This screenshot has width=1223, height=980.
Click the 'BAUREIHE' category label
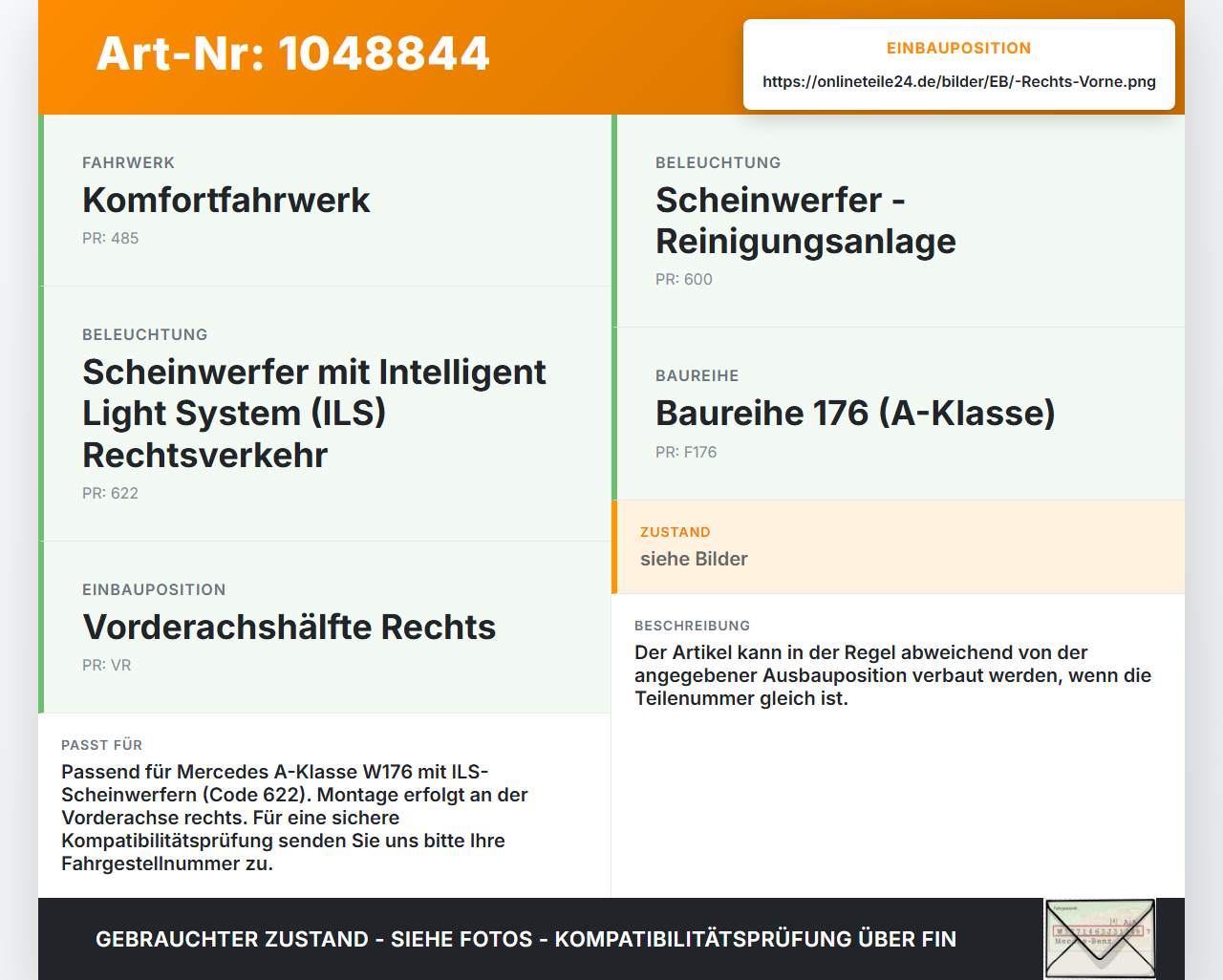pyautogui.click(x=697, y=375)
